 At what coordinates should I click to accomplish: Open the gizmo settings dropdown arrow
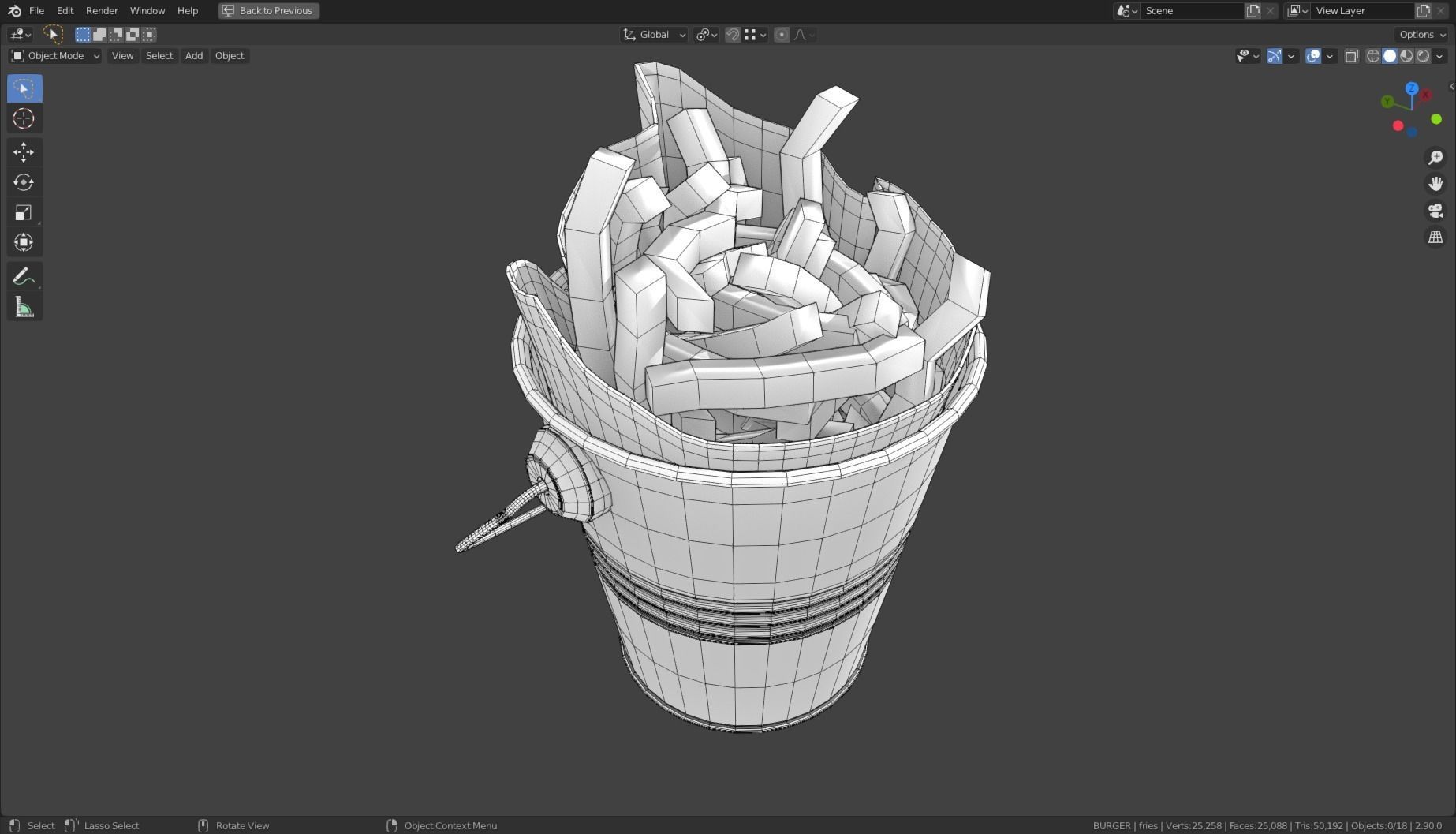(x=1291, y=56)
